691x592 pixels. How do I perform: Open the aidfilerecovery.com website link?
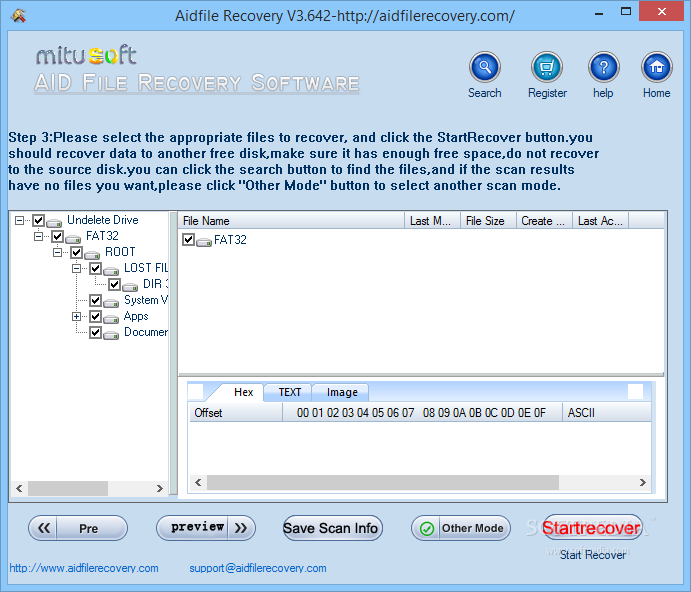(84, 568)
